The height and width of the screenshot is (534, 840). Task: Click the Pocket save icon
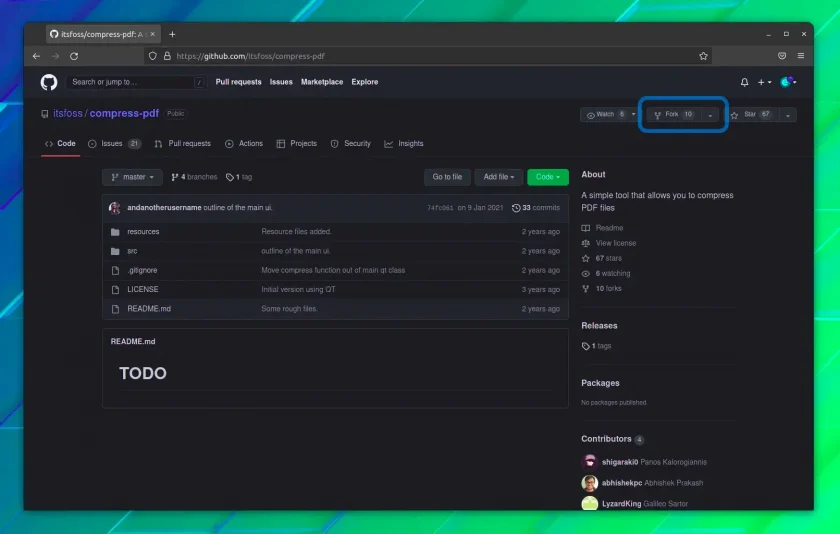click(782, 56)
